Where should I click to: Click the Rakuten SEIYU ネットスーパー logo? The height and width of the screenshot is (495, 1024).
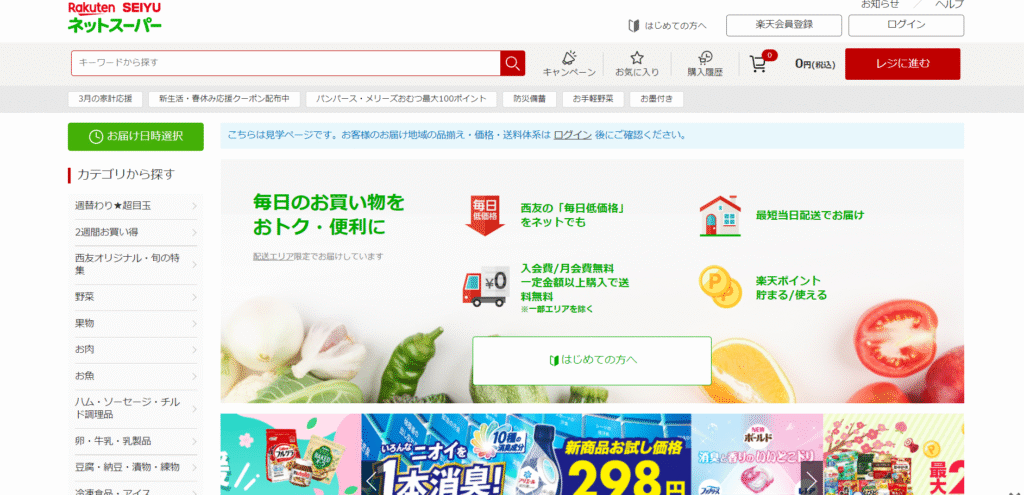(x=115, y=17)
